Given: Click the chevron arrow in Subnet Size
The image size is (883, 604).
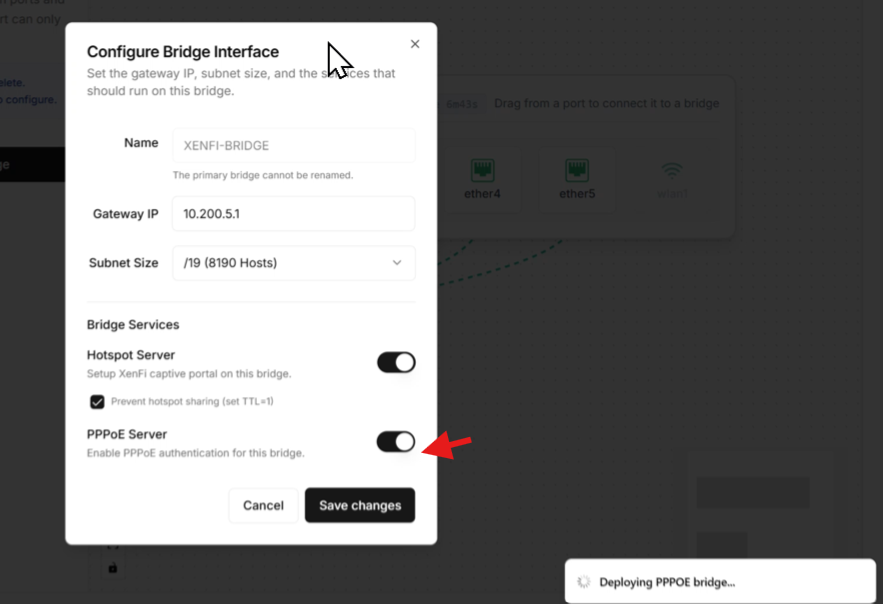Looking at the screenshot, I should [397, 263].
